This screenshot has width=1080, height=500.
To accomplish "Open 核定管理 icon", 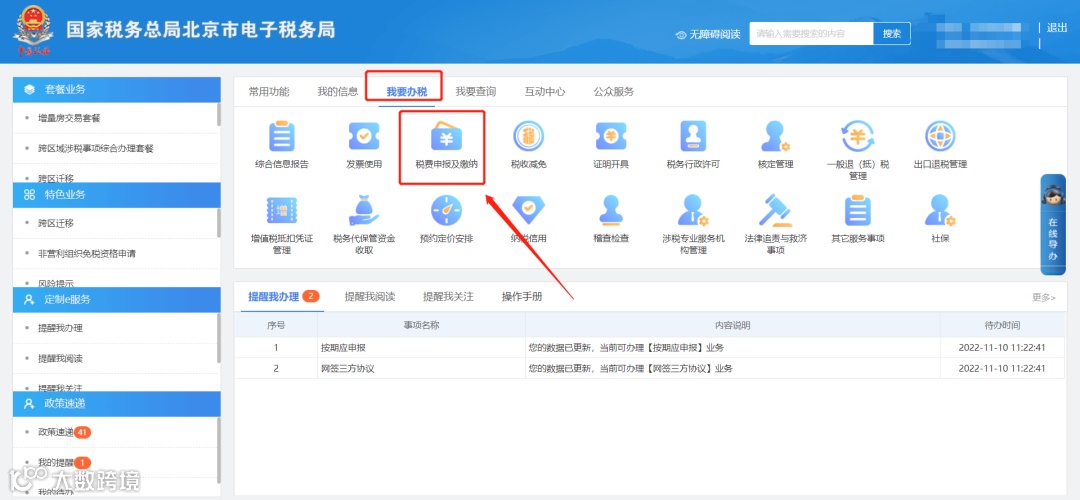I will pyautogui.click(x=776, y=136).
